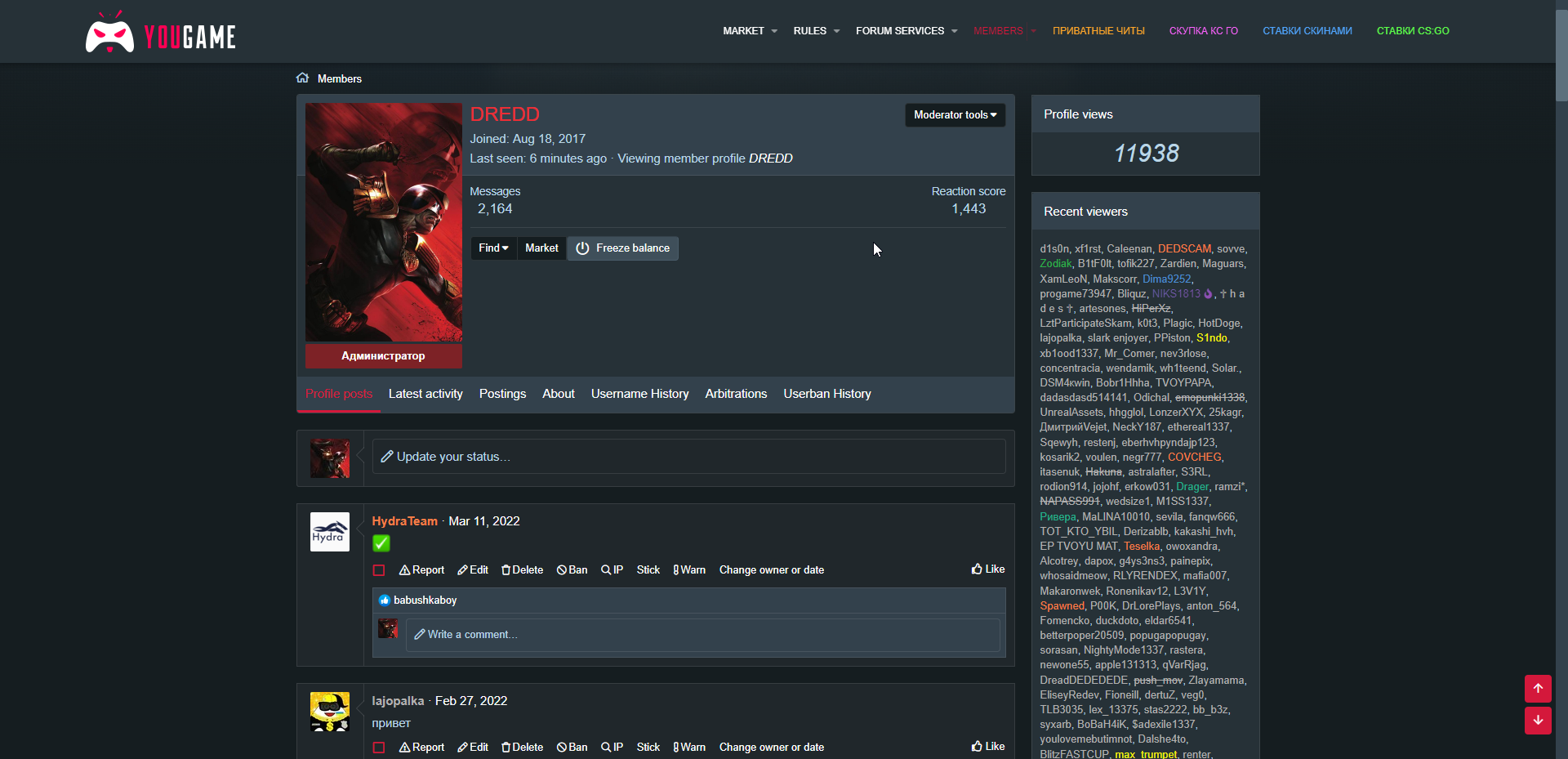Toggle Freeze balance on the profile
Screen dimensions: 1568x759
(x=622, y=248)
